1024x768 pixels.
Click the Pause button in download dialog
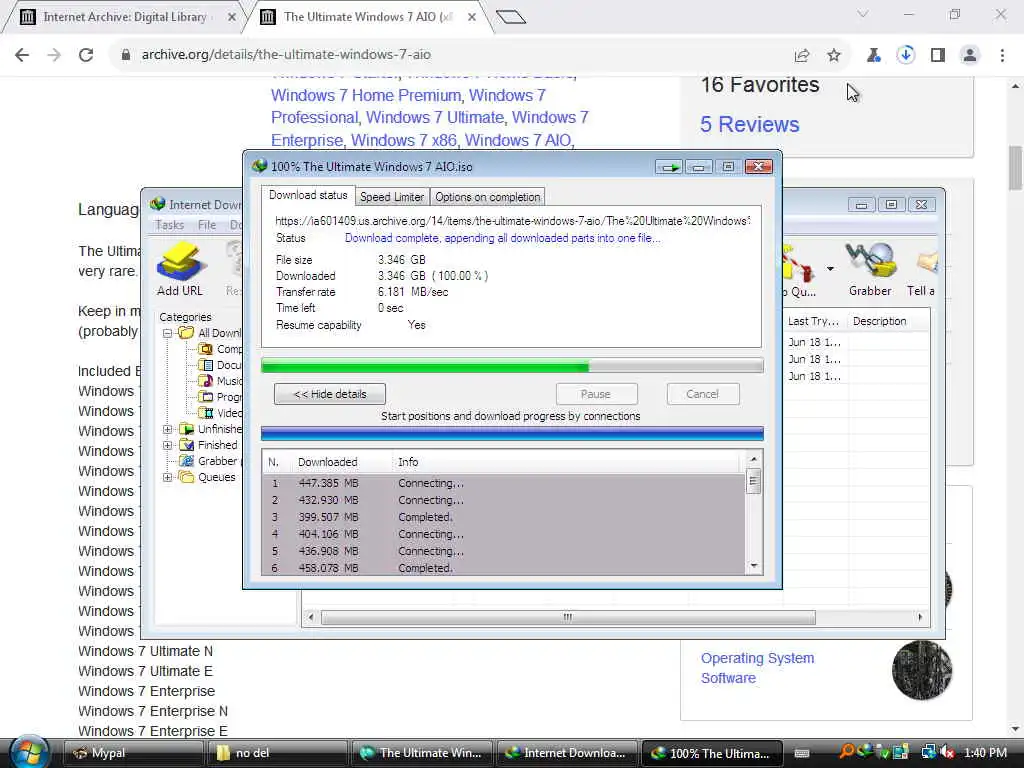(596, 394)
